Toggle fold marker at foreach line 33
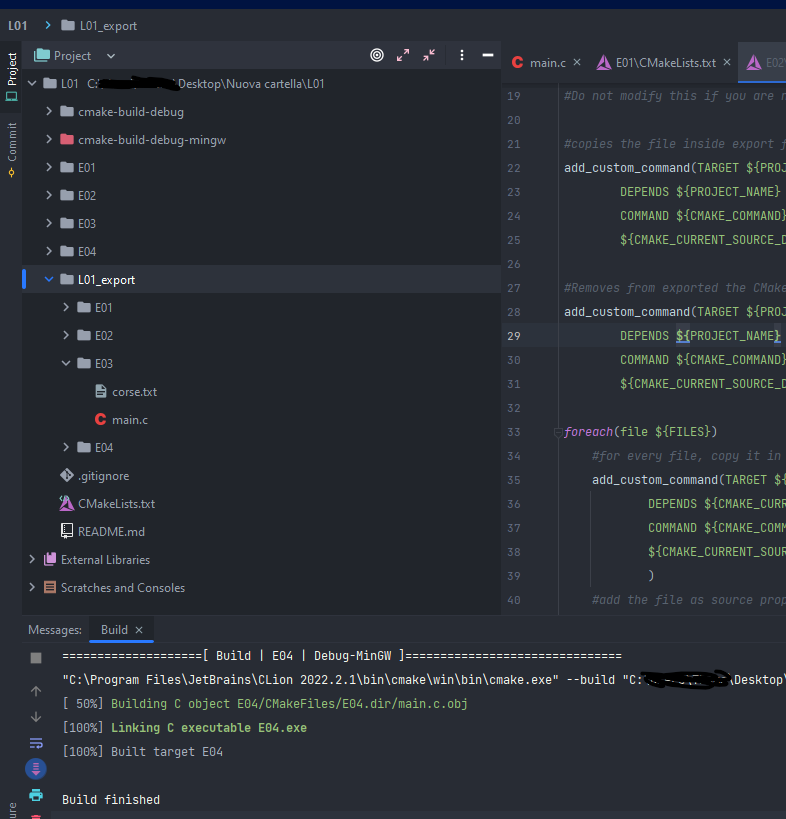 pos(558,432)
